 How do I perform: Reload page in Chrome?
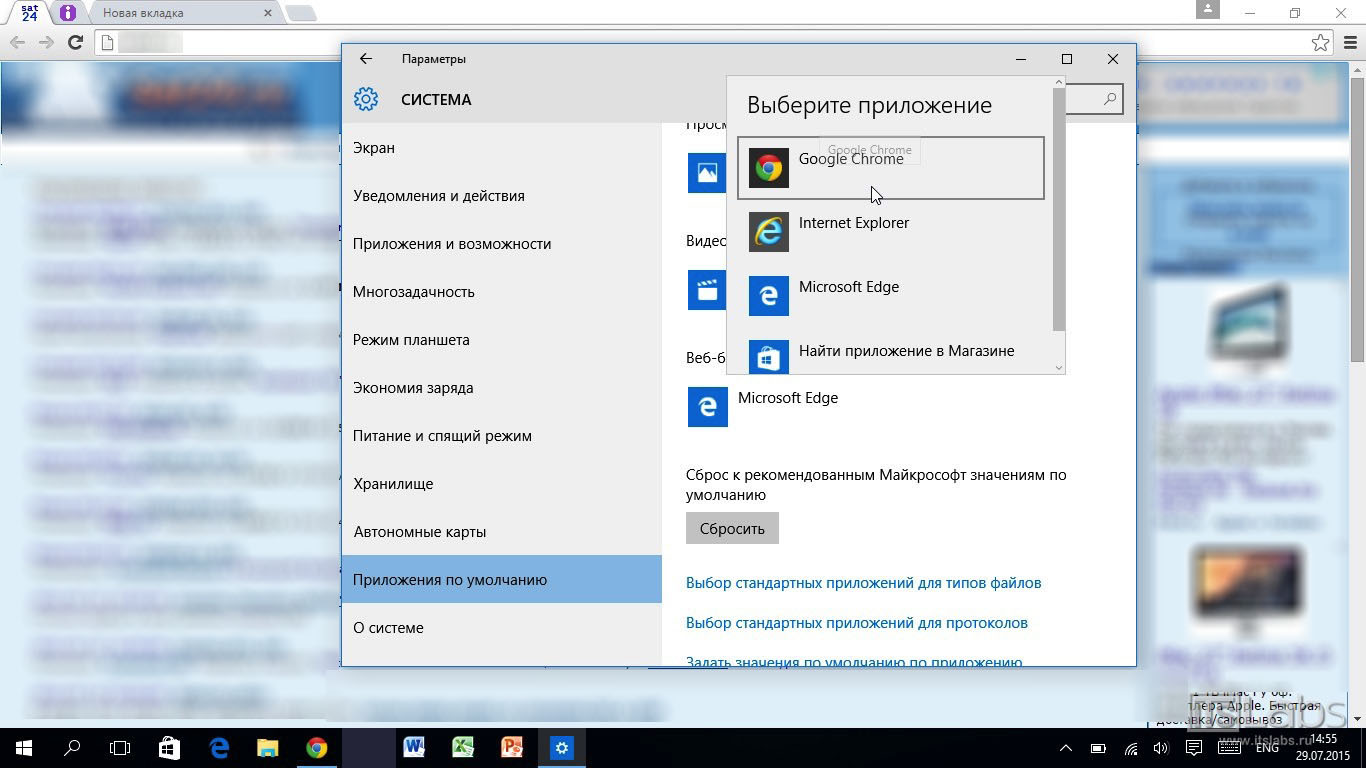pos(75,42)
